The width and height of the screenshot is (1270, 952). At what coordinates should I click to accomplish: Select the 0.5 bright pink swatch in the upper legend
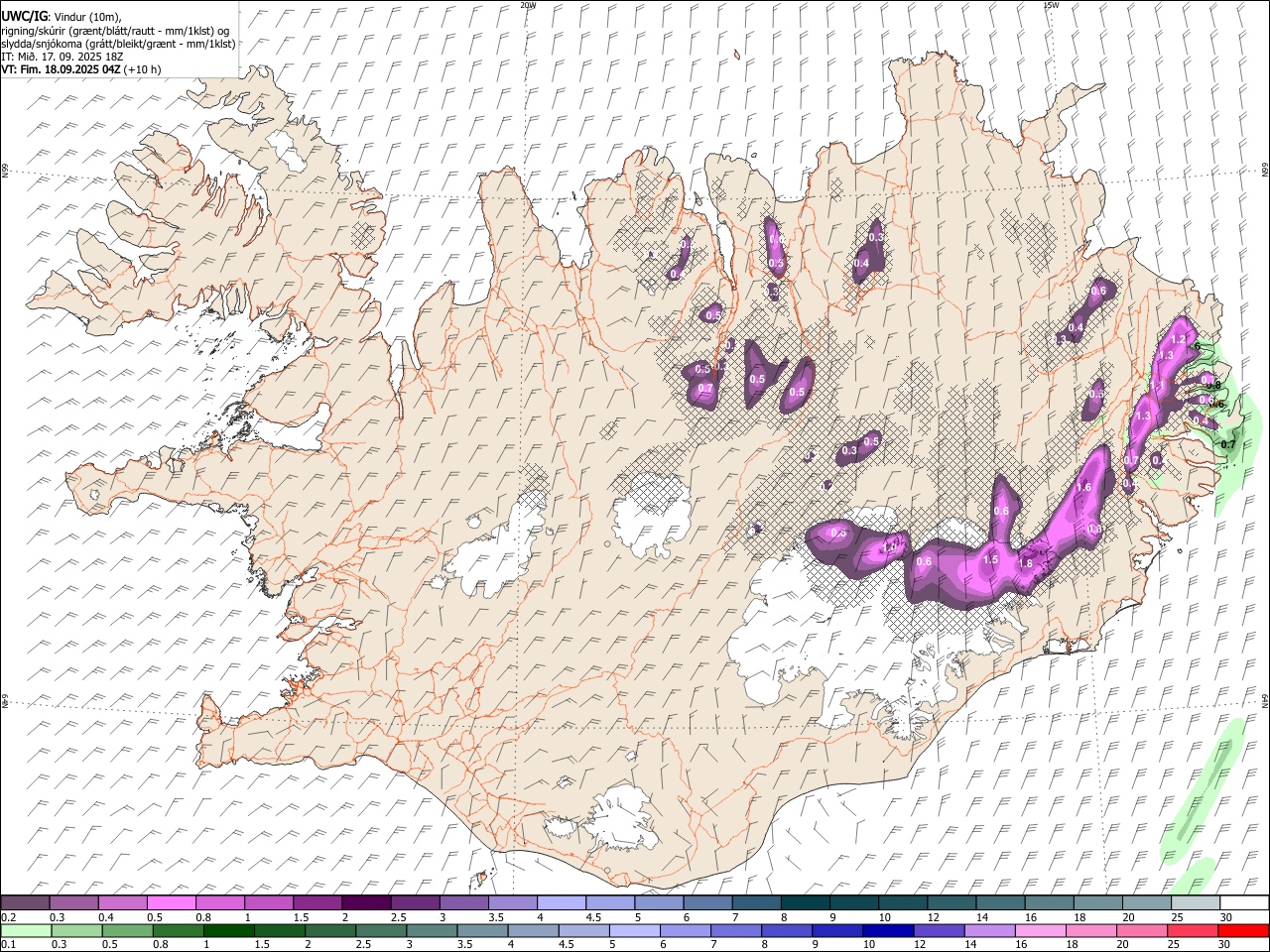pyautogui.click(x=171, y=903)
